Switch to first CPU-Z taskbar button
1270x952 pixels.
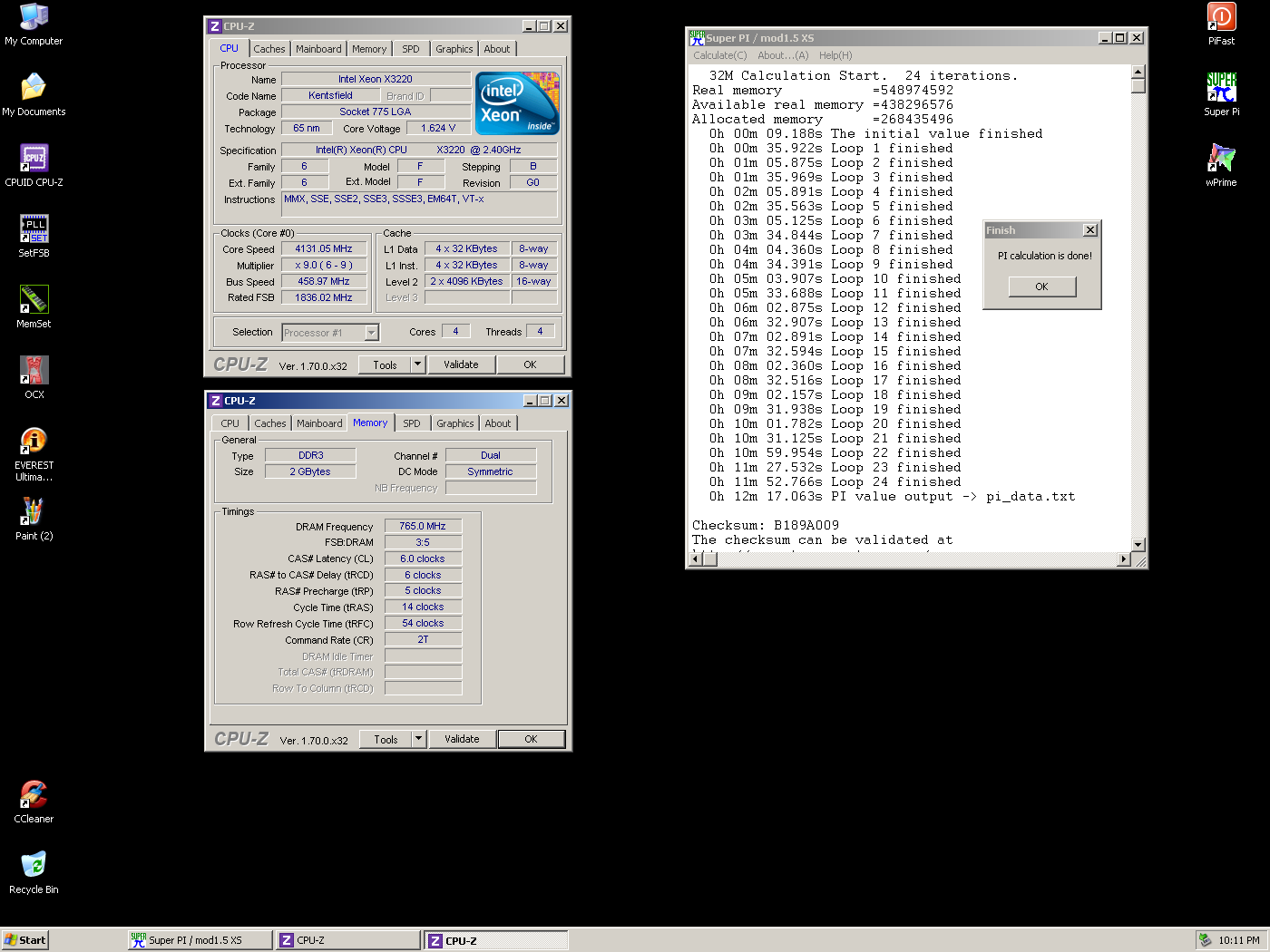[348, 940]
